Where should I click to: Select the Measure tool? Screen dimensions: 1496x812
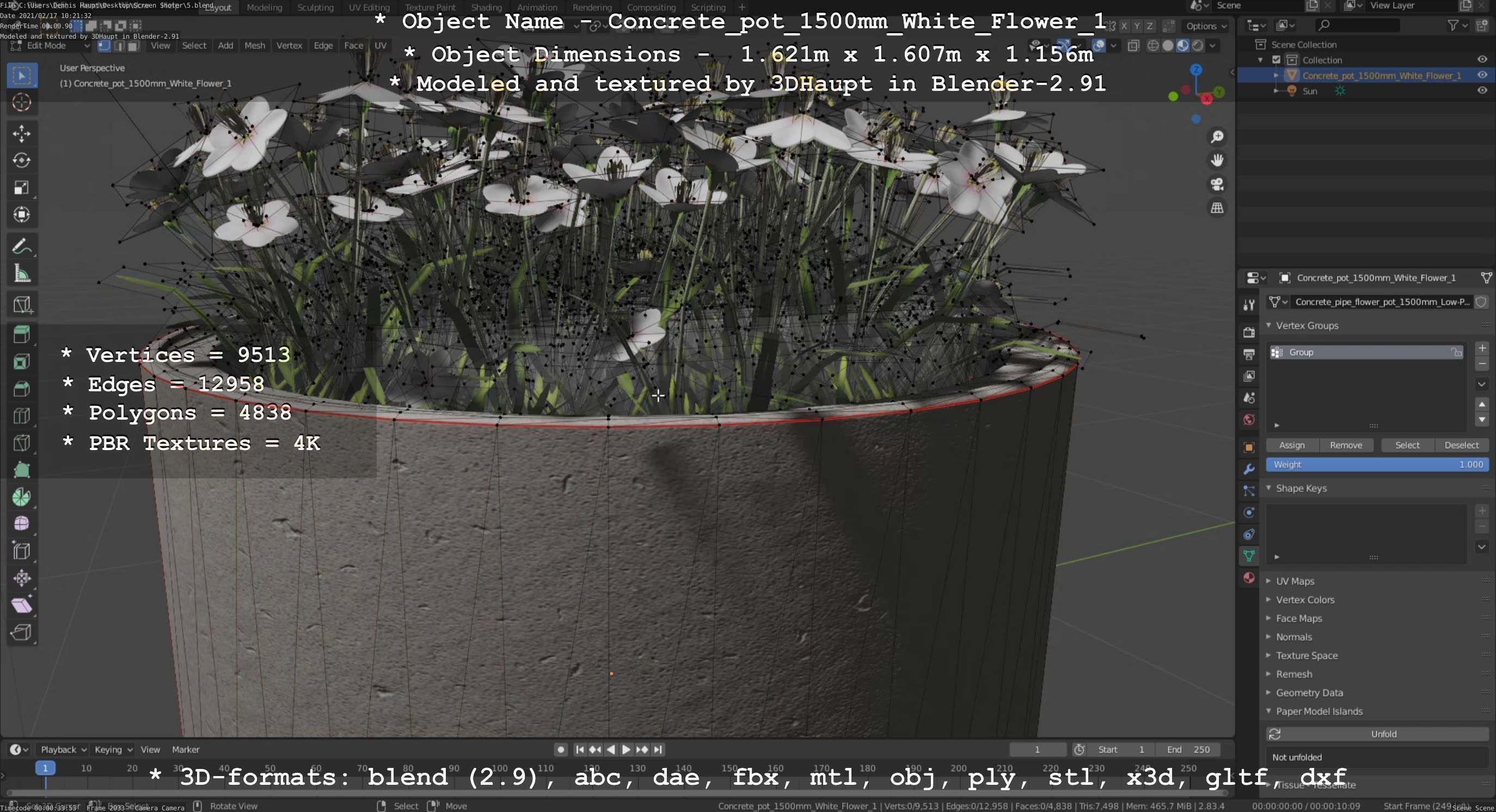click(x=22, y=273)
